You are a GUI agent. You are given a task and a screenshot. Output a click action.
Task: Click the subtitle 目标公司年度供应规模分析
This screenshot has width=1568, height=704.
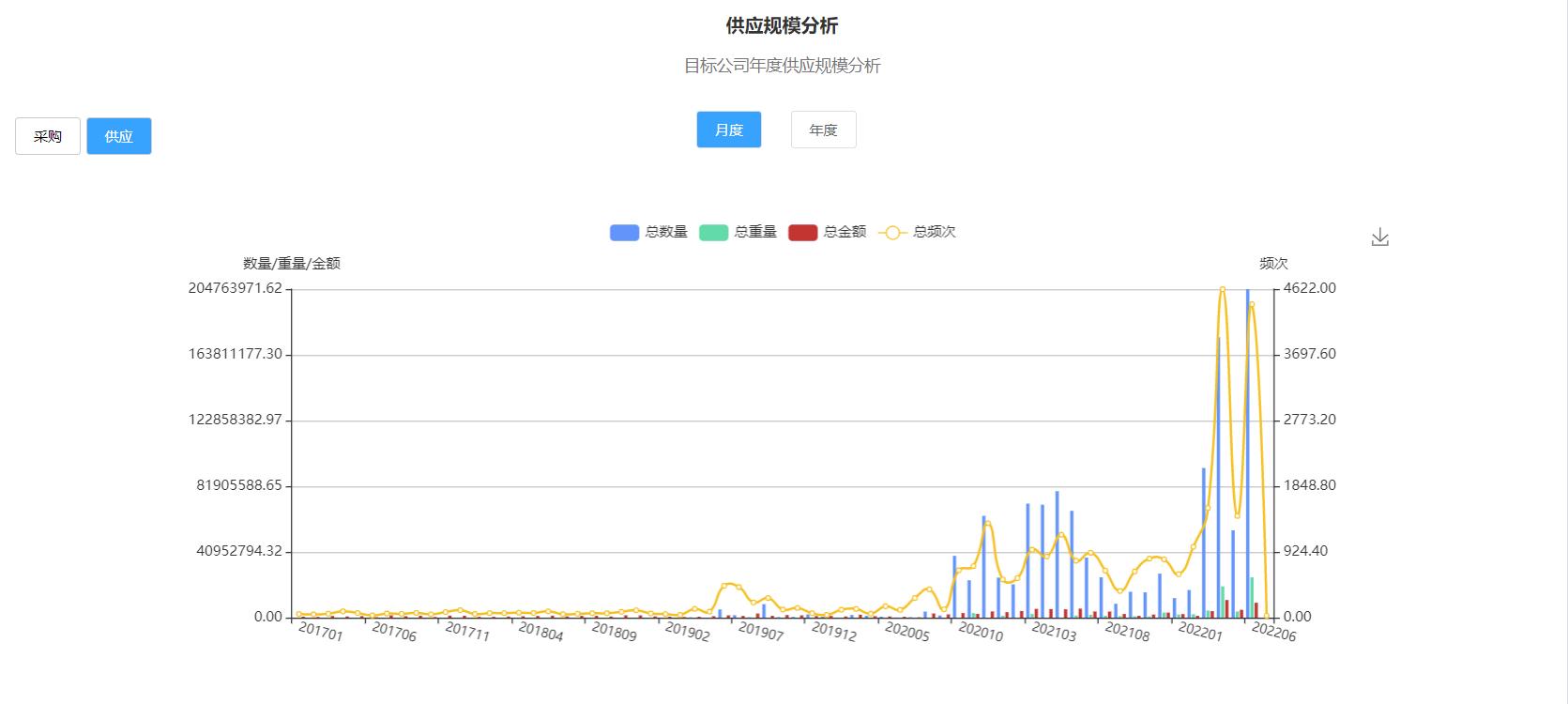pos(783,66)
